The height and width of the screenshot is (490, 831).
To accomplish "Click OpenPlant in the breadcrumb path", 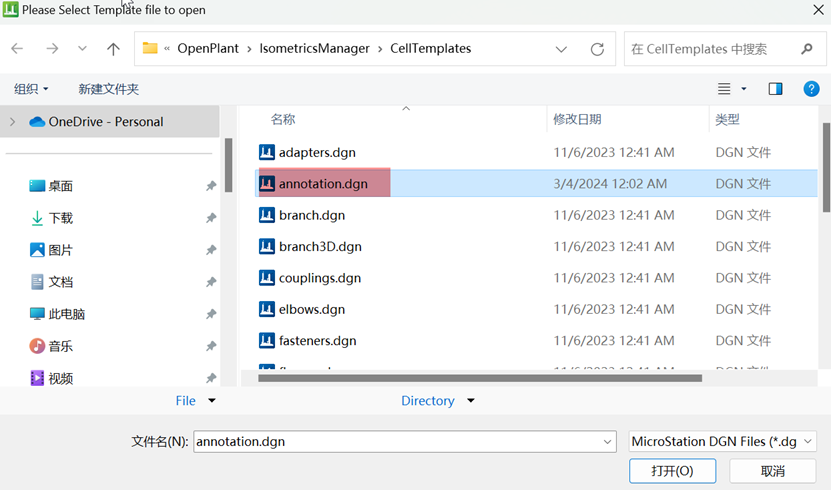I will point(208,49).
